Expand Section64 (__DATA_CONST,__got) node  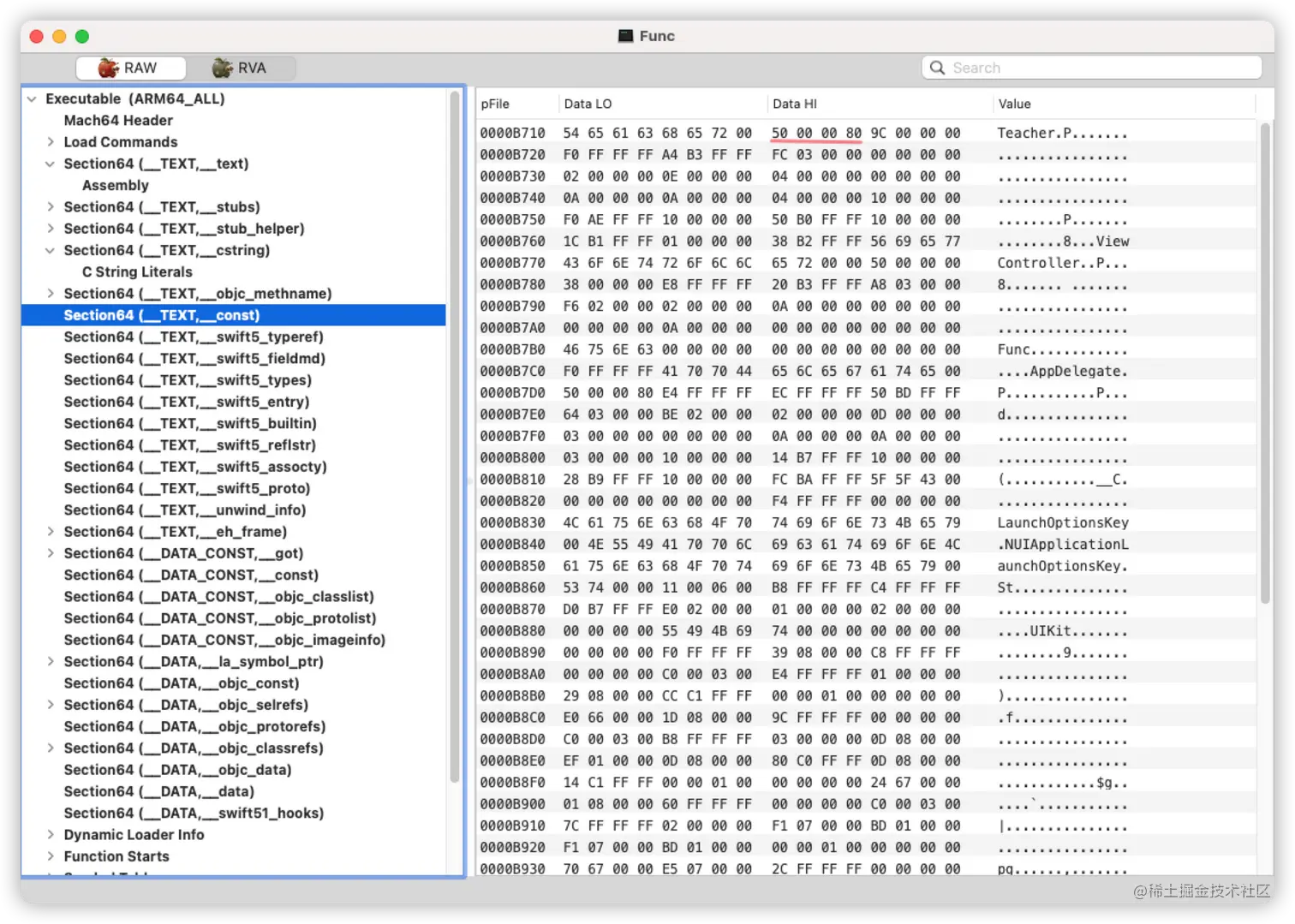click(x=51, y=553)
